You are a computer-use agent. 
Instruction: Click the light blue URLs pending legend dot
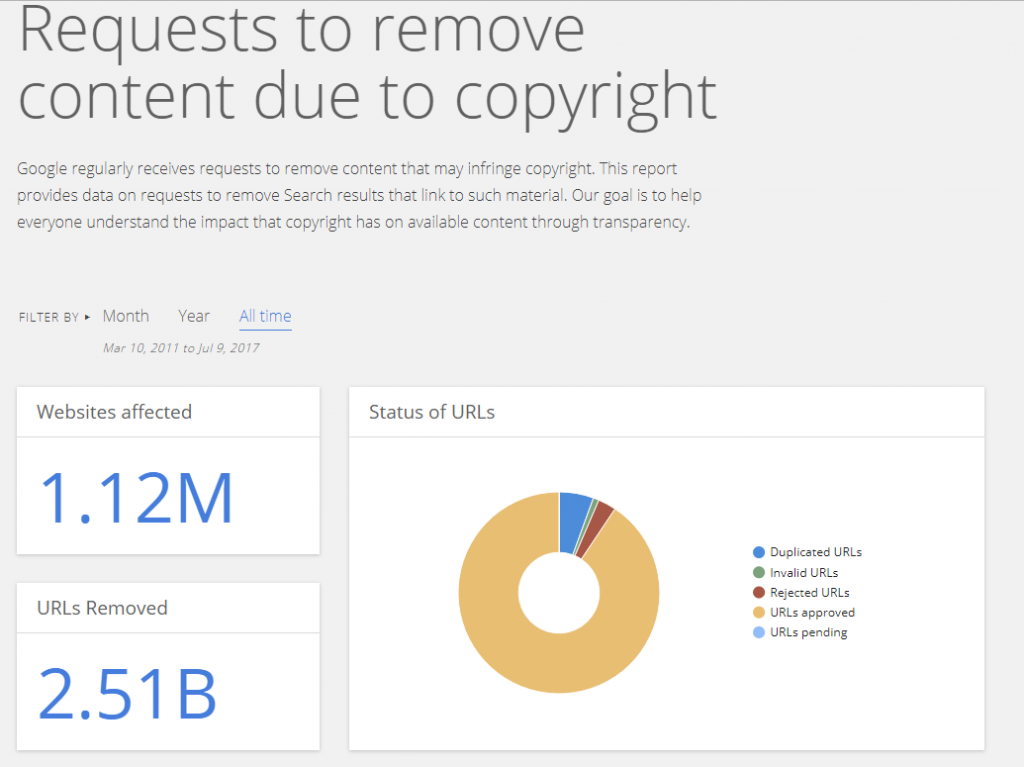click(x=759, y=632)
